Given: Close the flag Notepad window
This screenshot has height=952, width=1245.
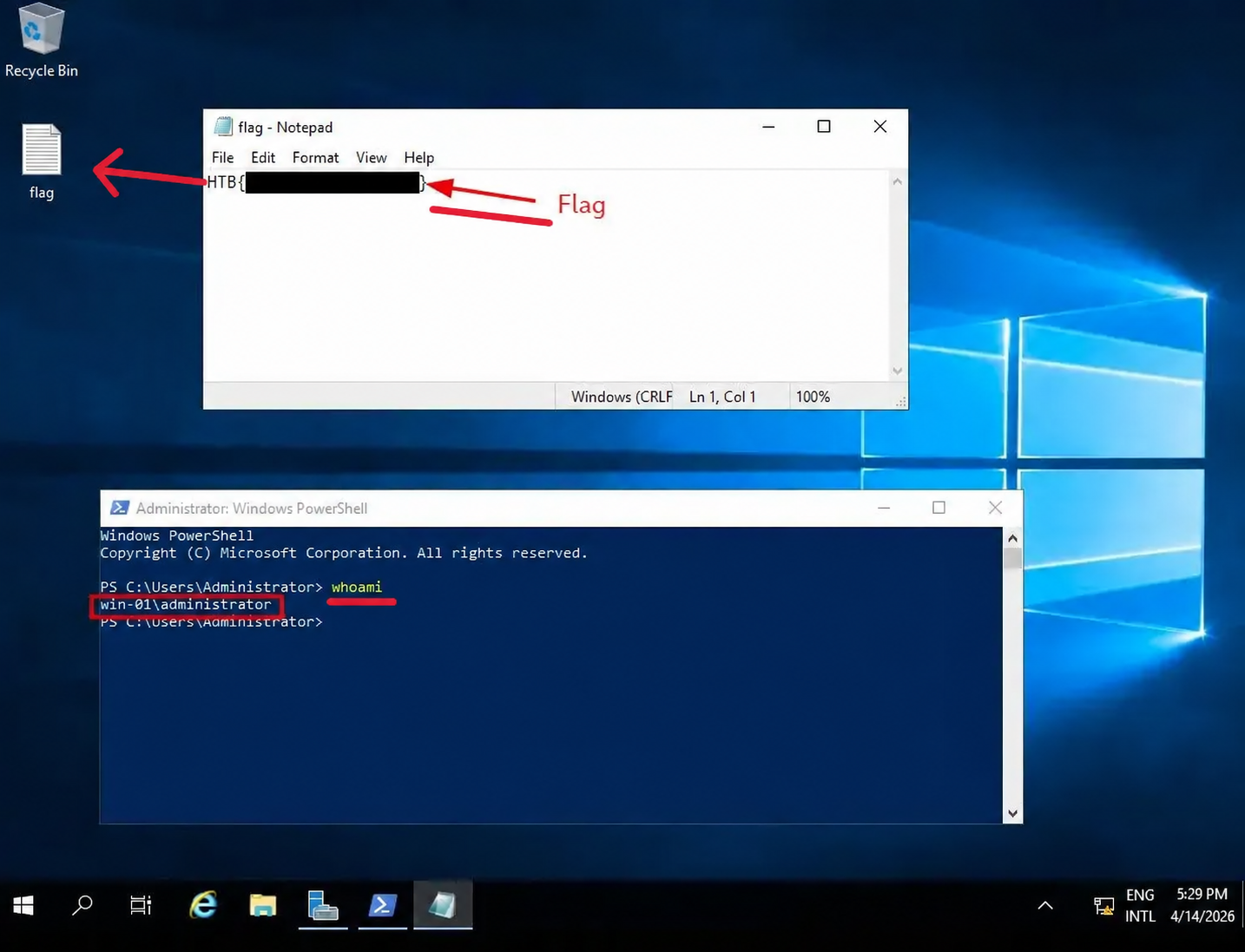Looking at the screenshot, I should pyautogui.click(x=880, y=127).
